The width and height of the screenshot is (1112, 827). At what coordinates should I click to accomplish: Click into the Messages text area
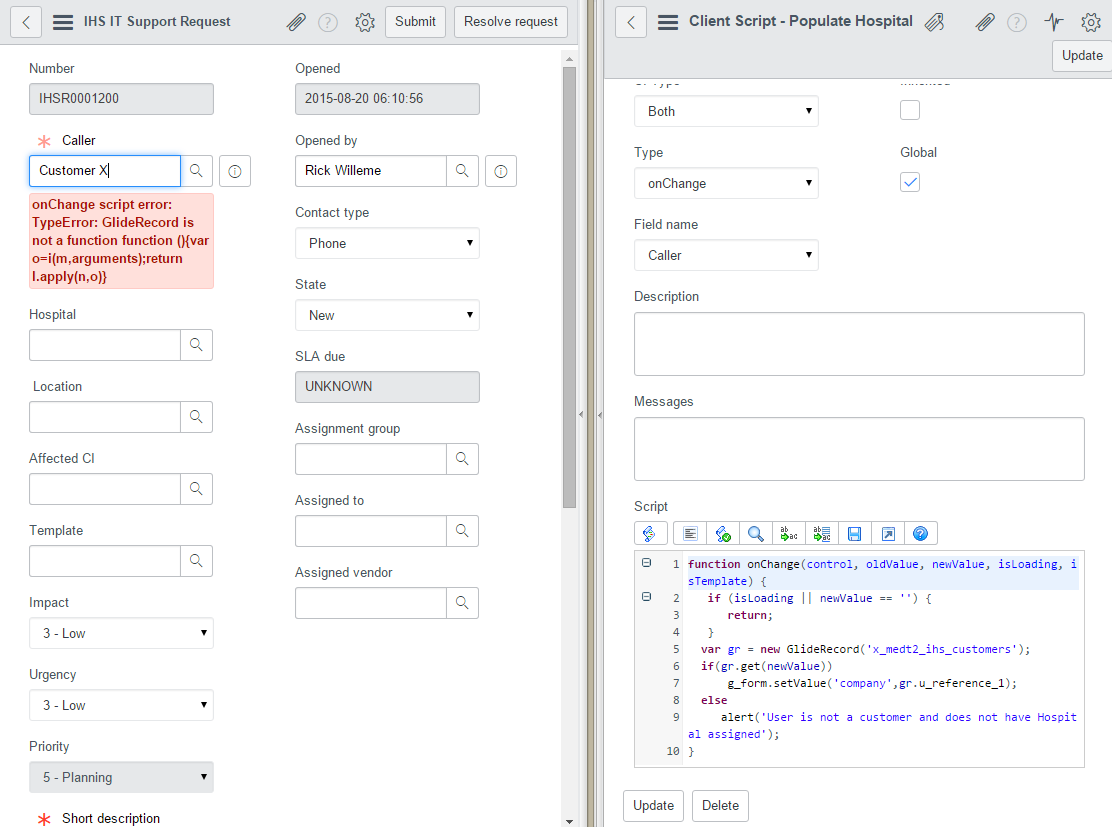[x=859, y=449]
